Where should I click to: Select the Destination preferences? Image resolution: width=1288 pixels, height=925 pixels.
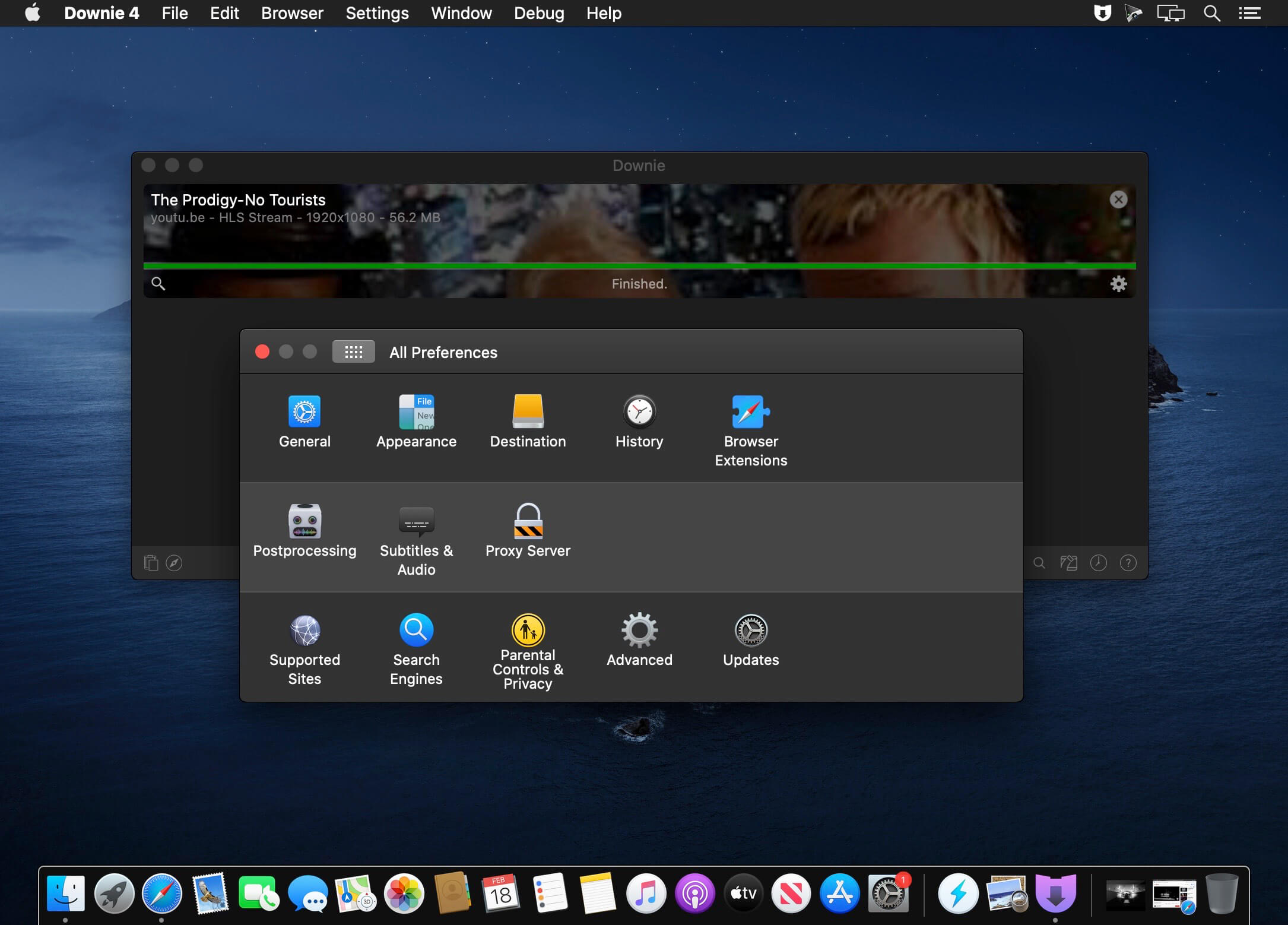pos(527,419)
